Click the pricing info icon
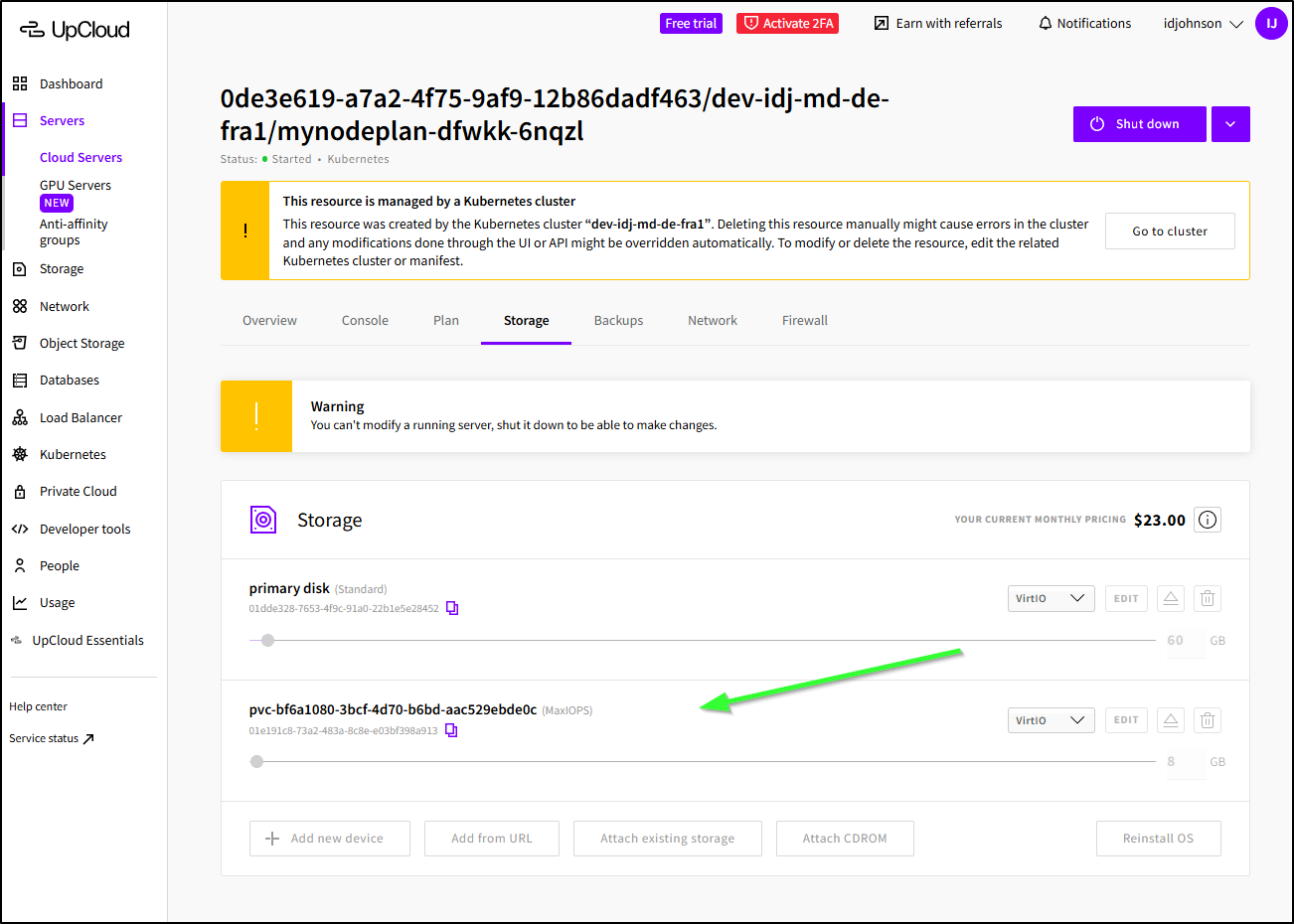Image resolution: width=1294 pixels, height=924 pixels. (1208, 520)
